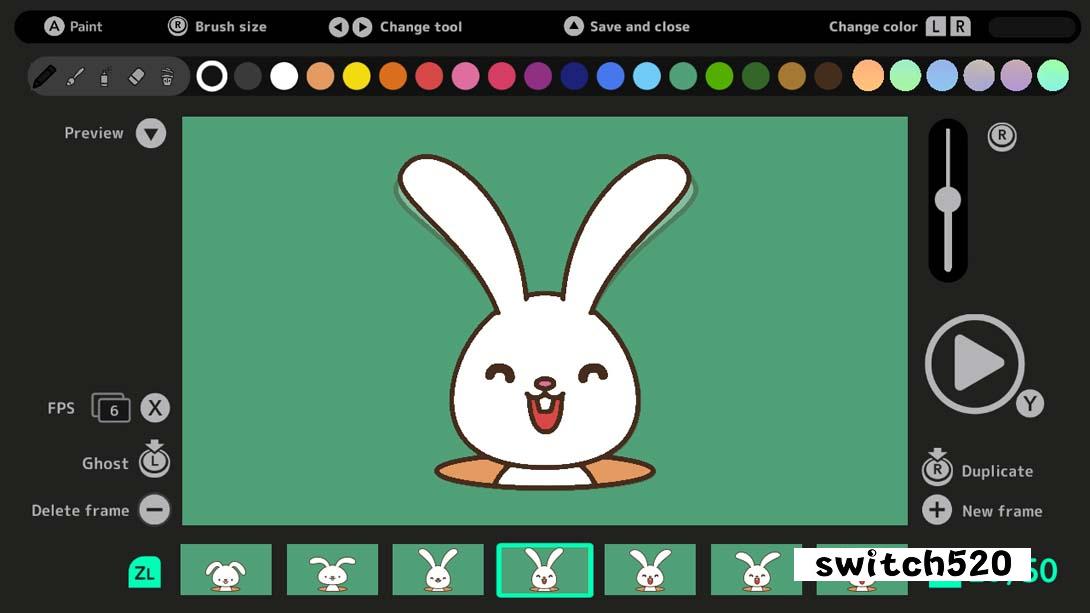Select the yellow color swatch

click(x=356, y=75)
